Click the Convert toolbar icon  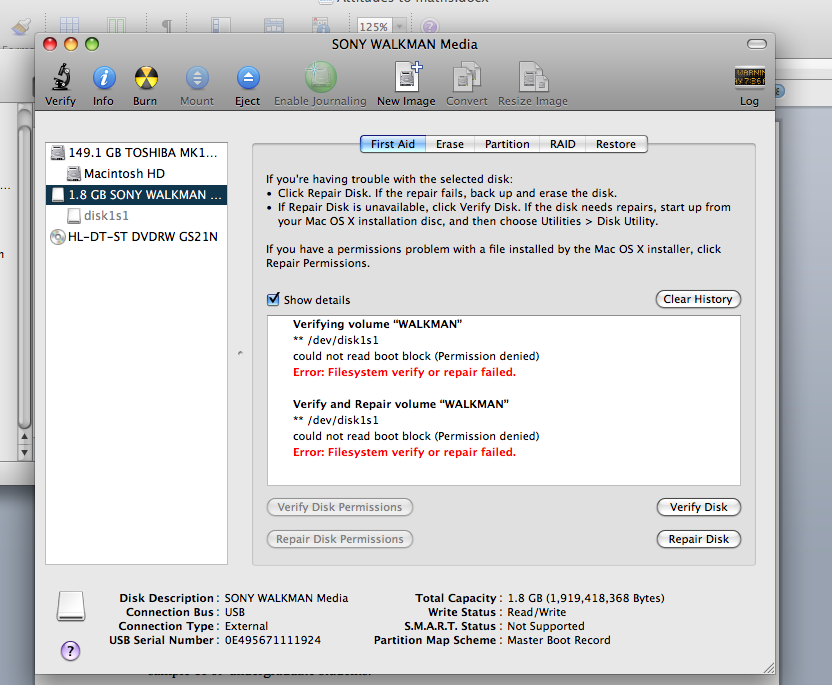[x=466, y=77]
